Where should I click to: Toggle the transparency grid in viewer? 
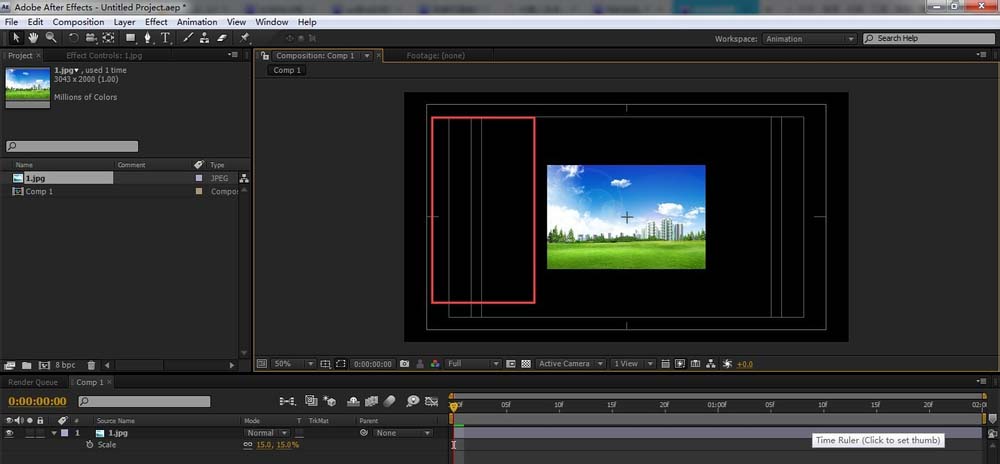526,364
